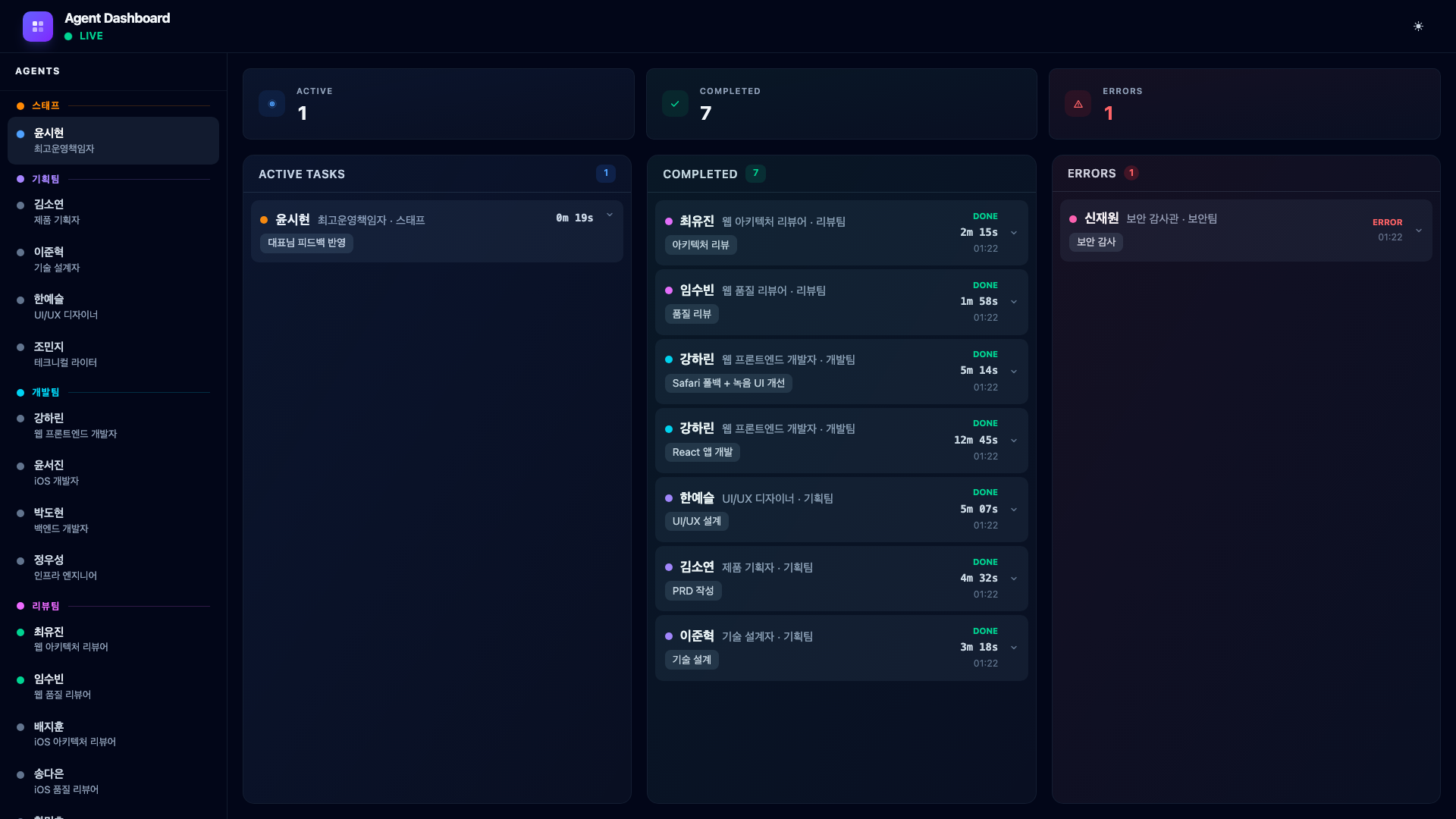Click the green LIVE status indicator
This screenshot has width=1456, height=819.
tap(83, 36)
